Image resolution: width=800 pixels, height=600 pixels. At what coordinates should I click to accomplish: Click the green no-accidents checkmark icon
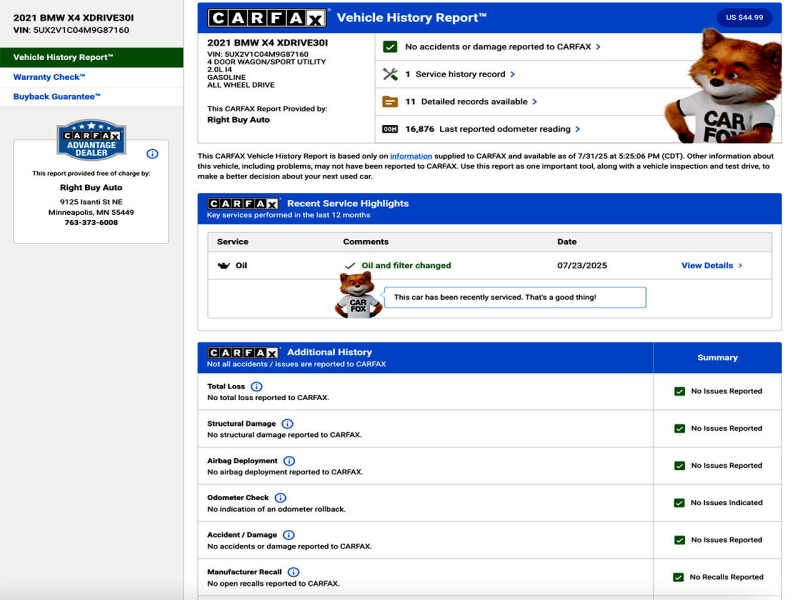tap(390, 47)
